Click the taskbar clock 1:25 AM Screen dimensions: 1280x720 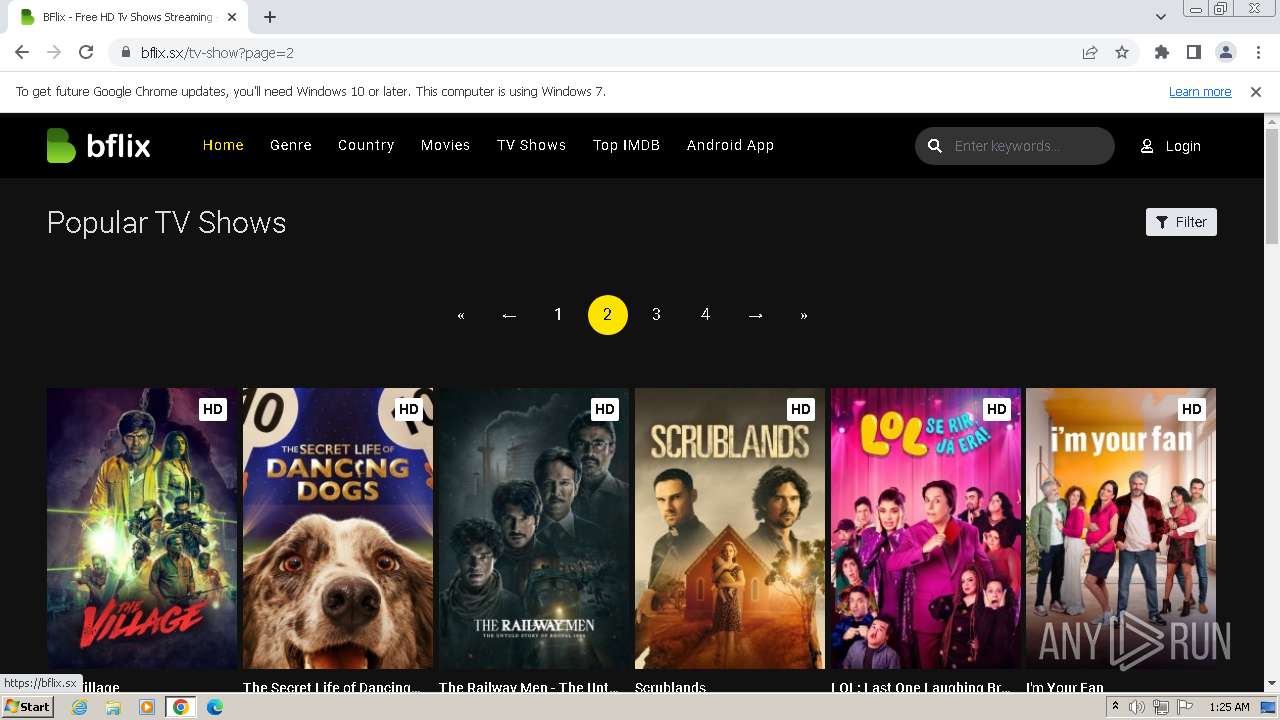tap(1229, 707)
